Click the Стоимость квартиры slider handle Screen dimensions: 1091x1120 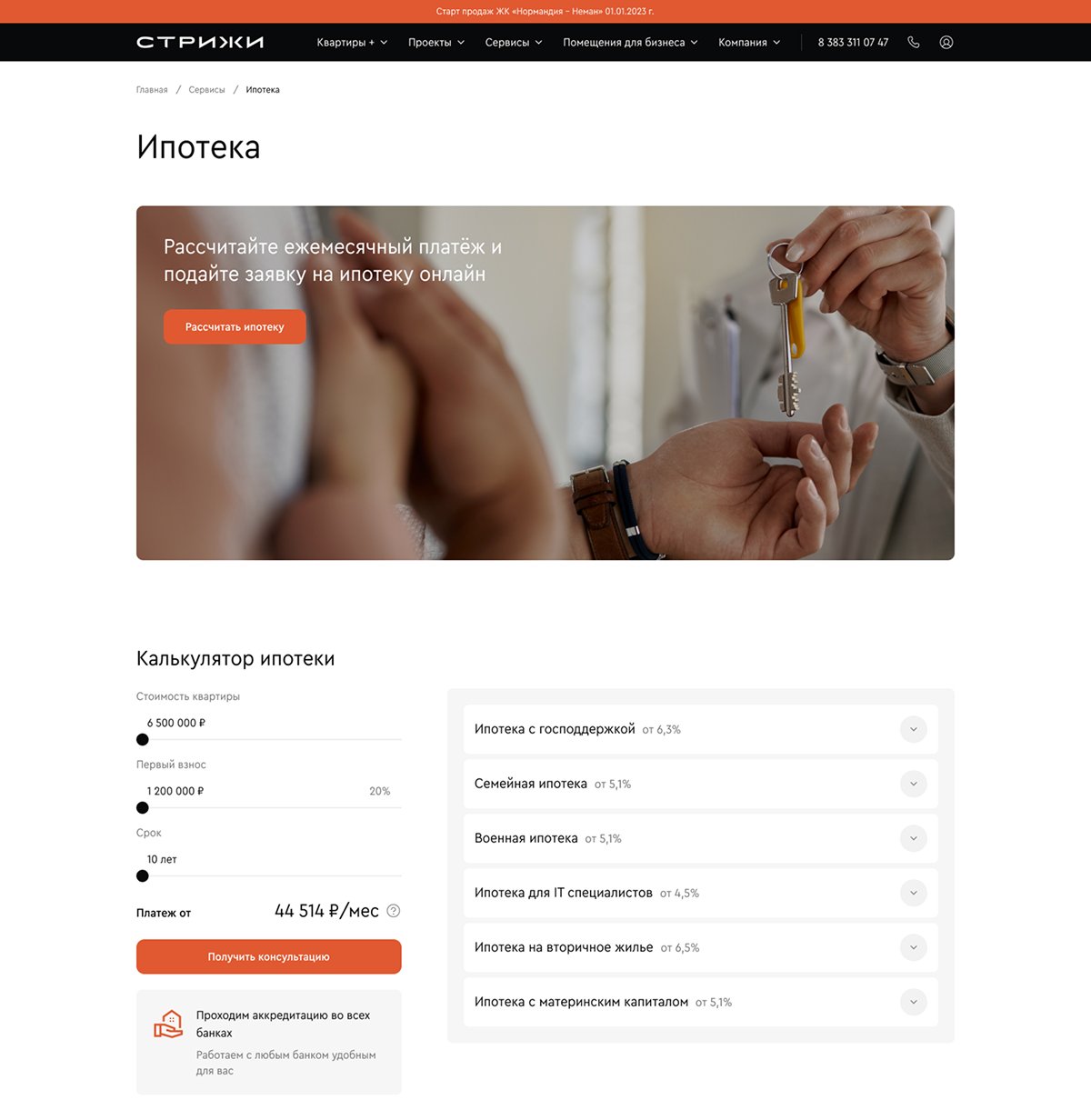pyautogui.click(x=143, y=739)
